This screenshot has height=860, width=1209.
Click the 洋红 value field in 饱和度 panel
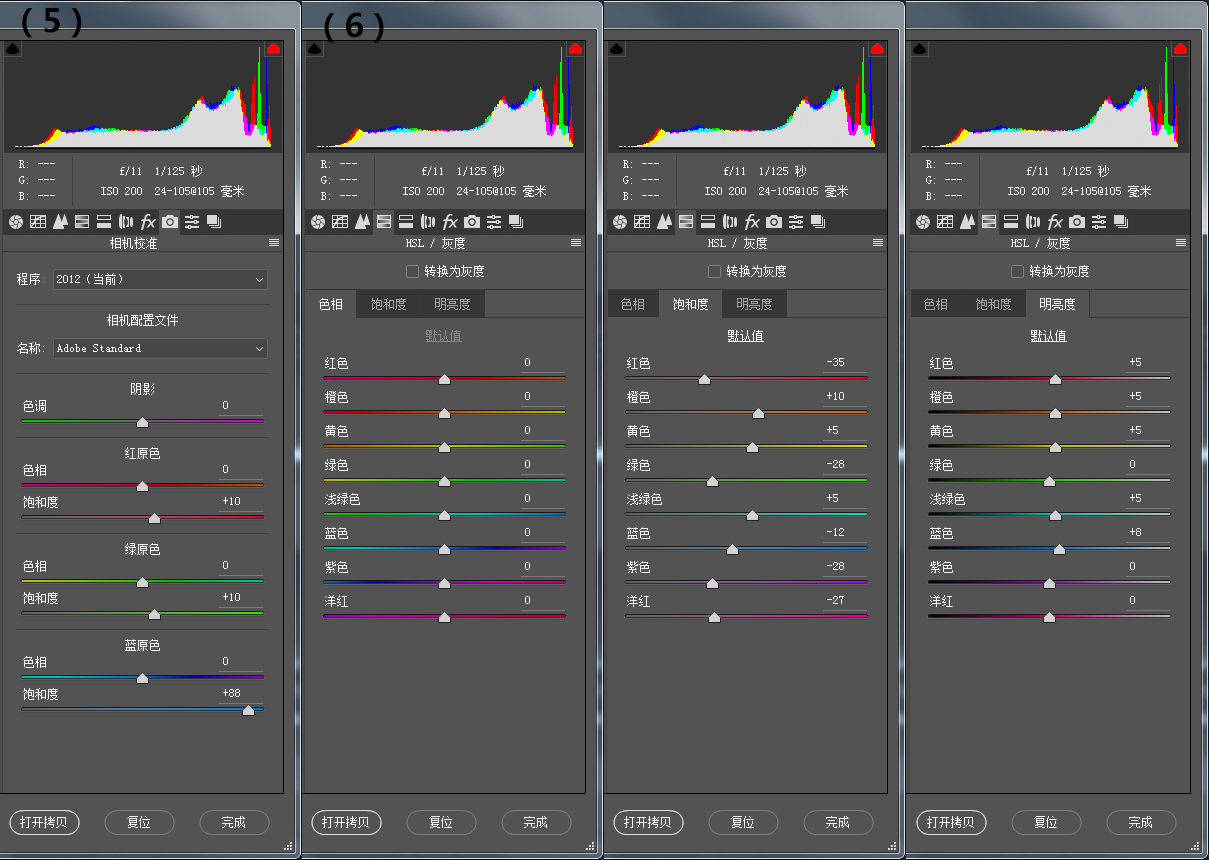(844, 601)
